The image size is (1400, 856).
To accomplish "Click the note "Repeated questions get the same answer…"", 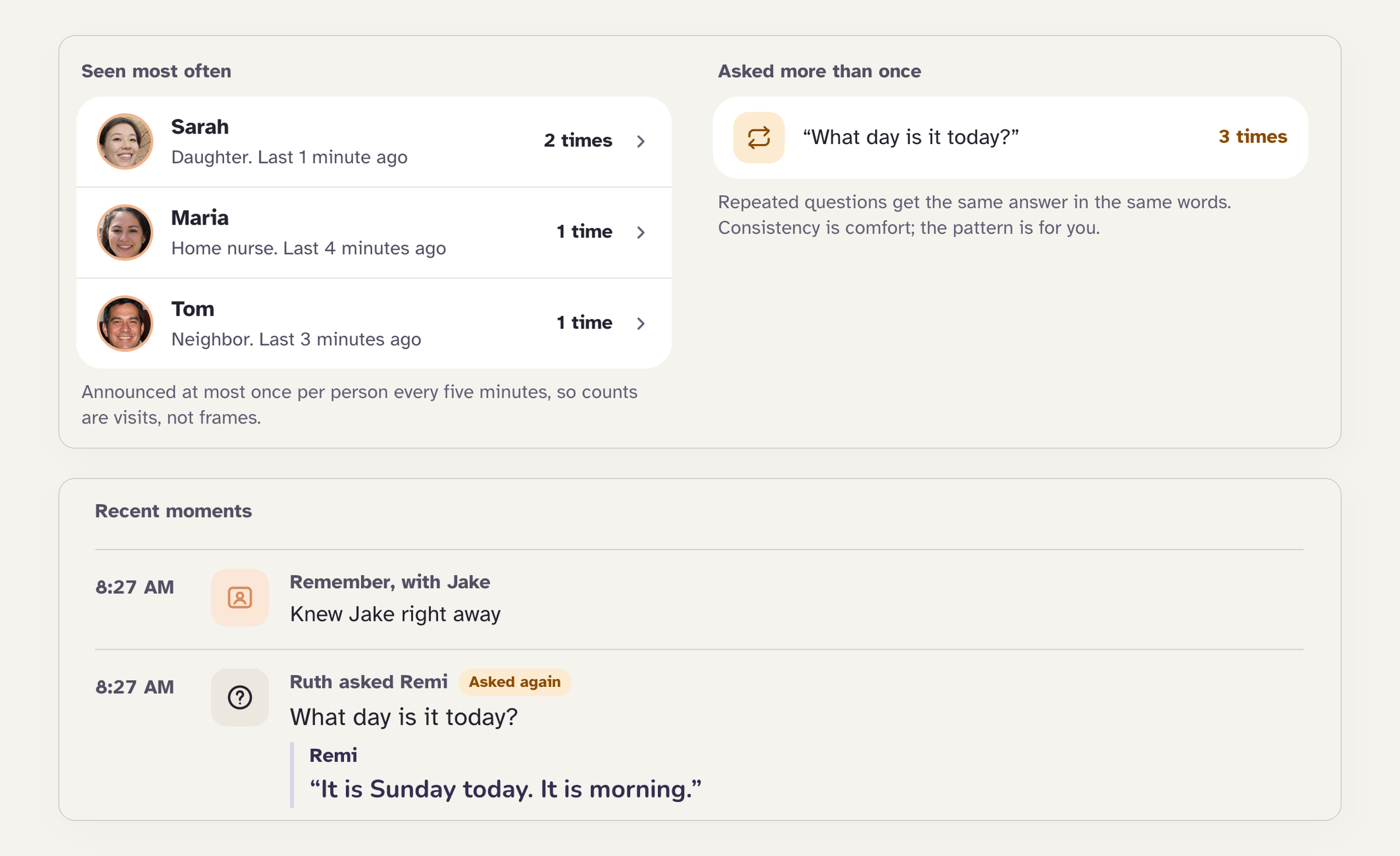I will pos(974,215).
